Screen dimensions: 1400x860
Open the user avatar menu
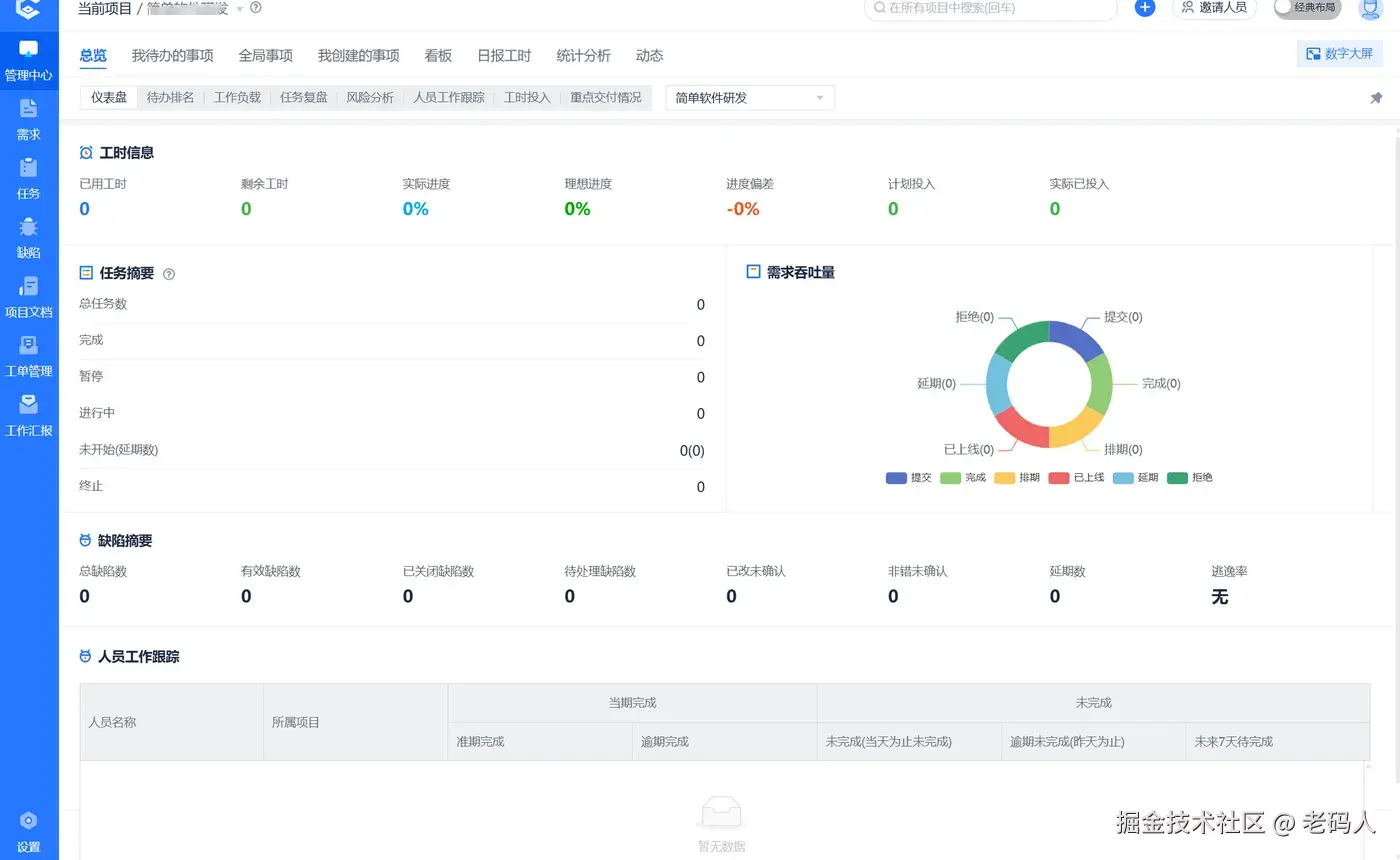[x=1370, y=8]
